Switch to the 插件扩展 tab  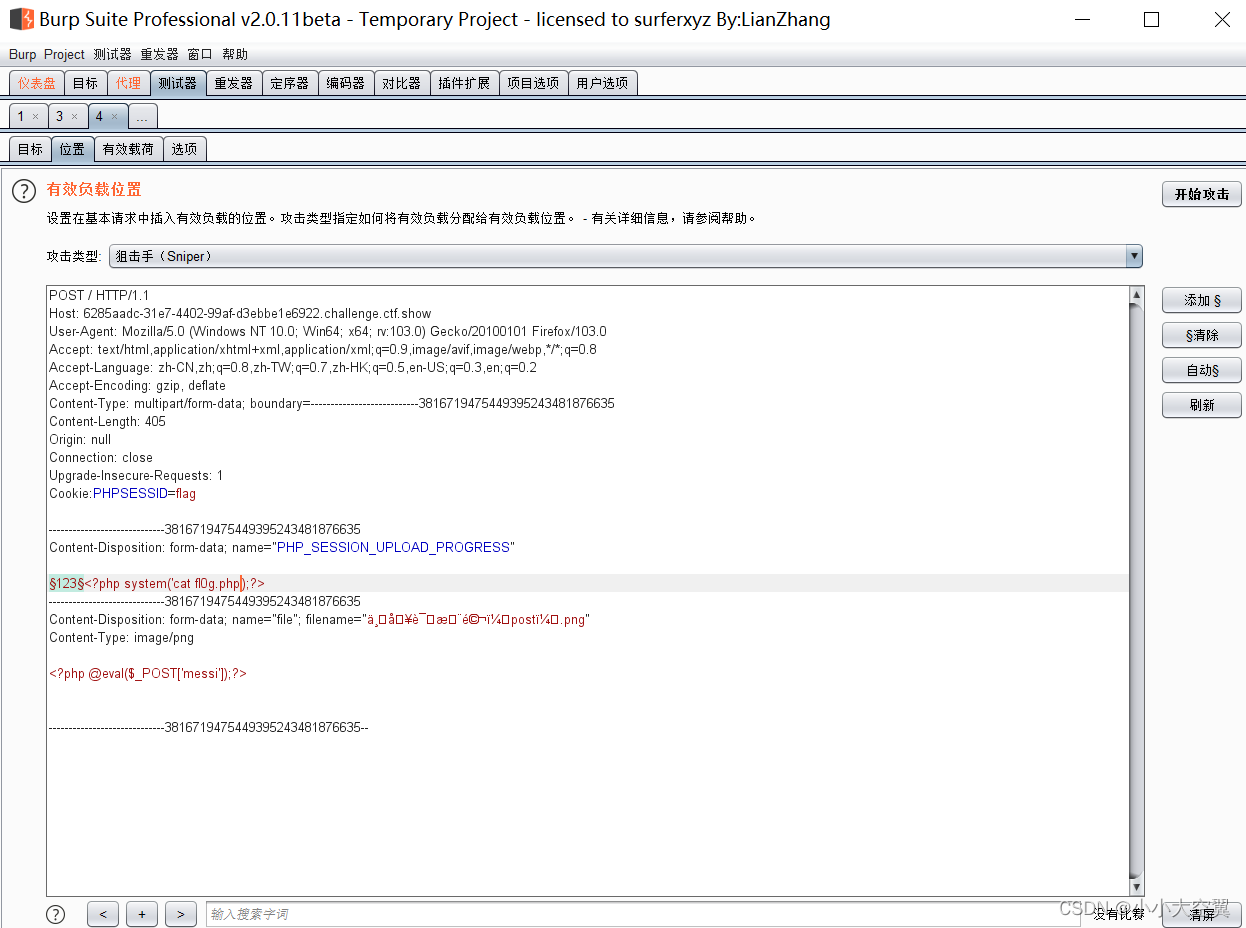click(x=465, y=83)
